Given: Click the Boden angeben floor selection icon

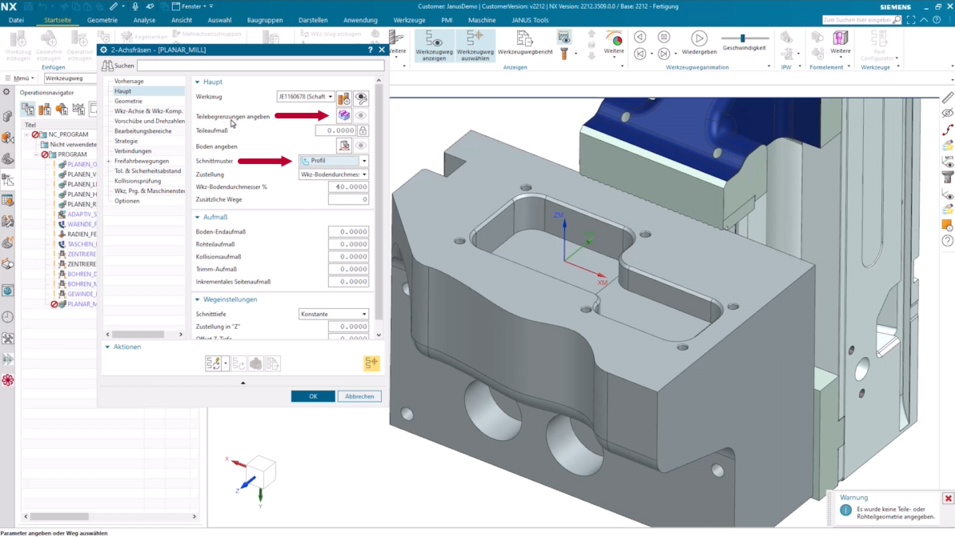Looking at the screenshot, I should coord(344,146).
